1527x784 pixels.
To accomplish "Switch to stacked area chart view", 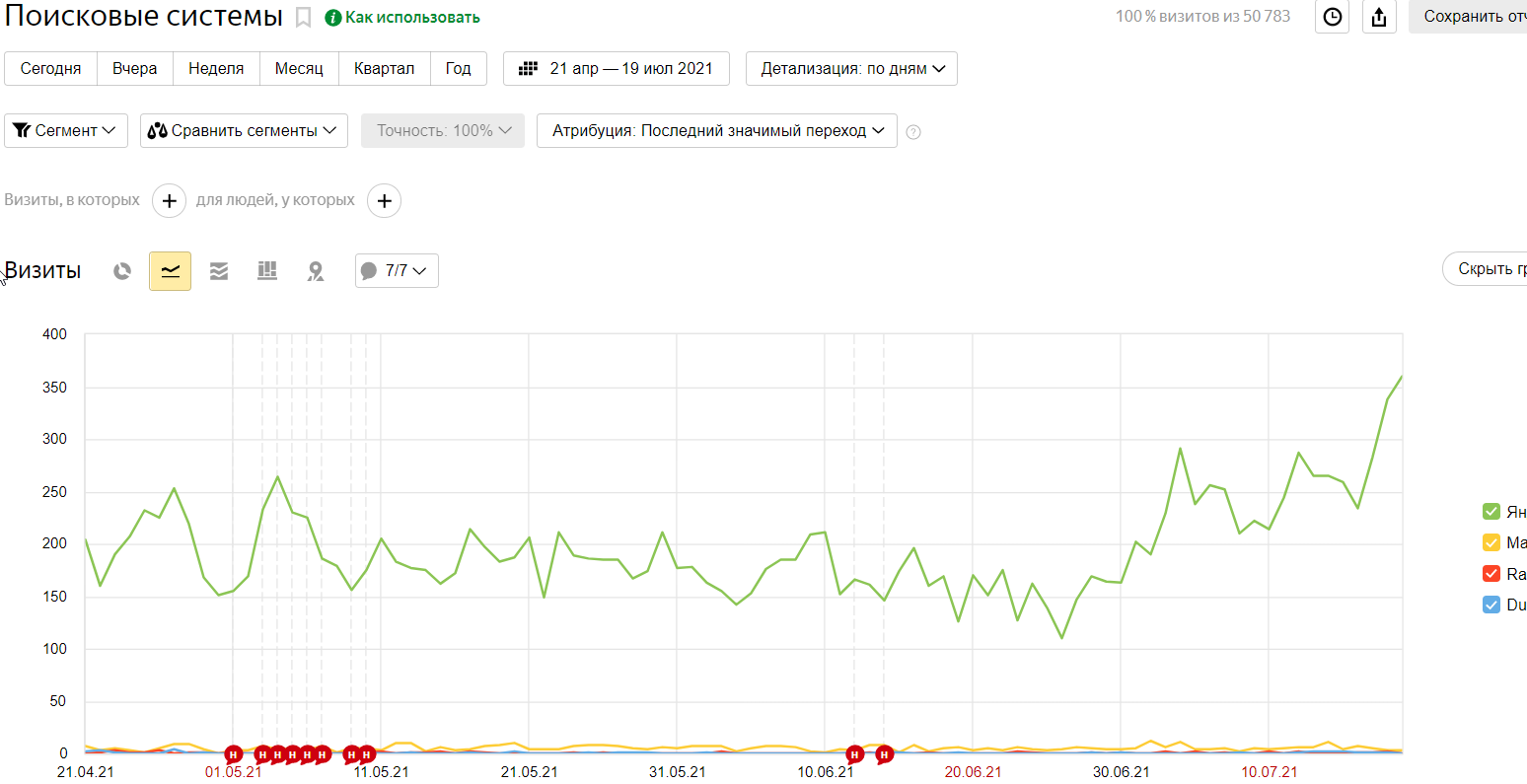I will [x=219, y=271].
